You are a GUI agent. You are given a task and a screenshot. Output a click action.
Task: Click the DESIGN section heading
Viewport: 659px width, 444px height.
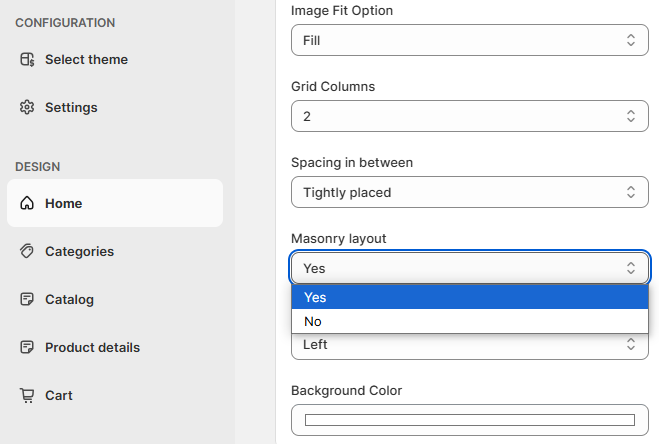(38, 167)
